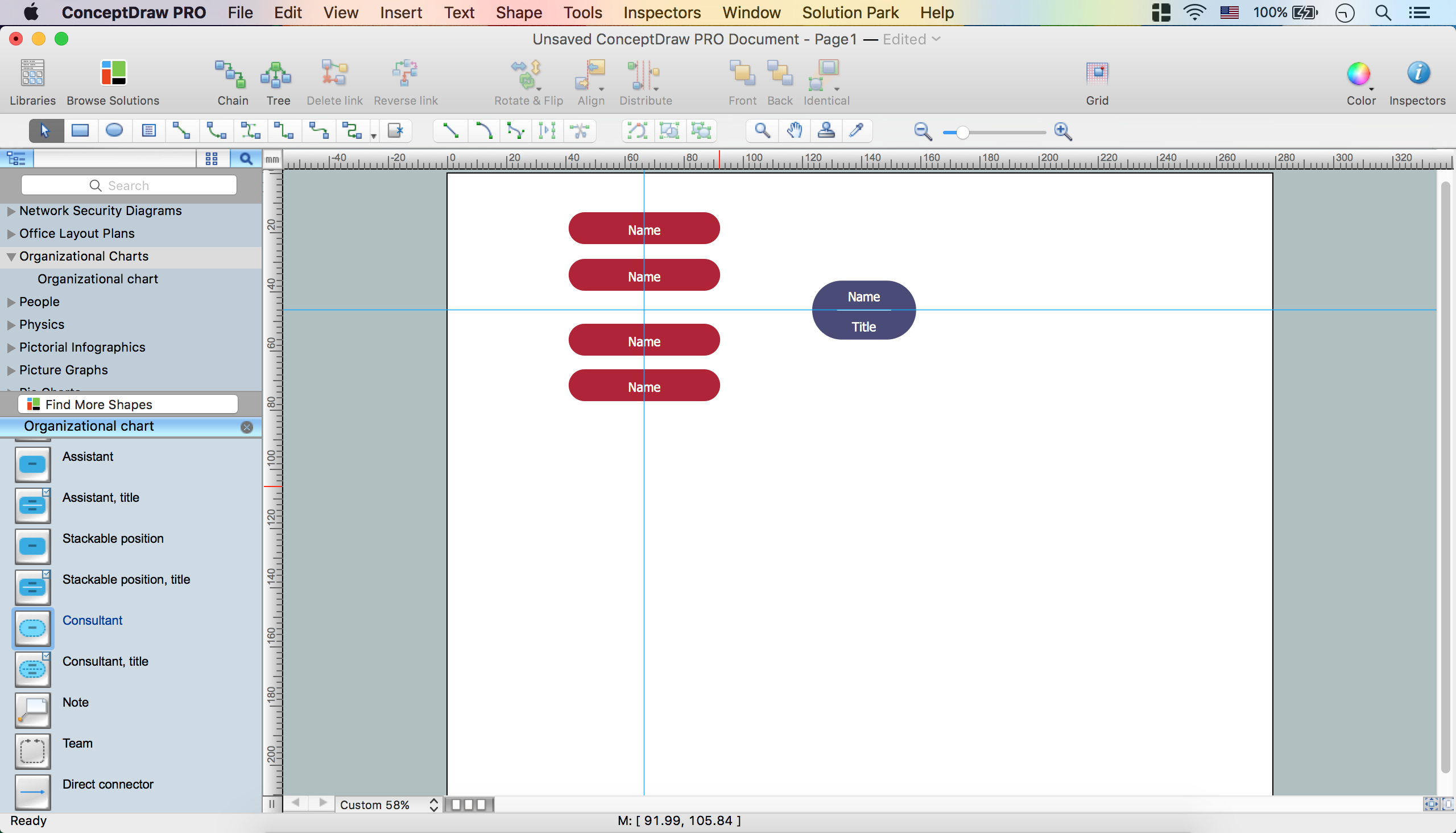The height and width of the screenshot is (833, 1456).
Task: Expand the People library category
Action: (x=11, y=302)
